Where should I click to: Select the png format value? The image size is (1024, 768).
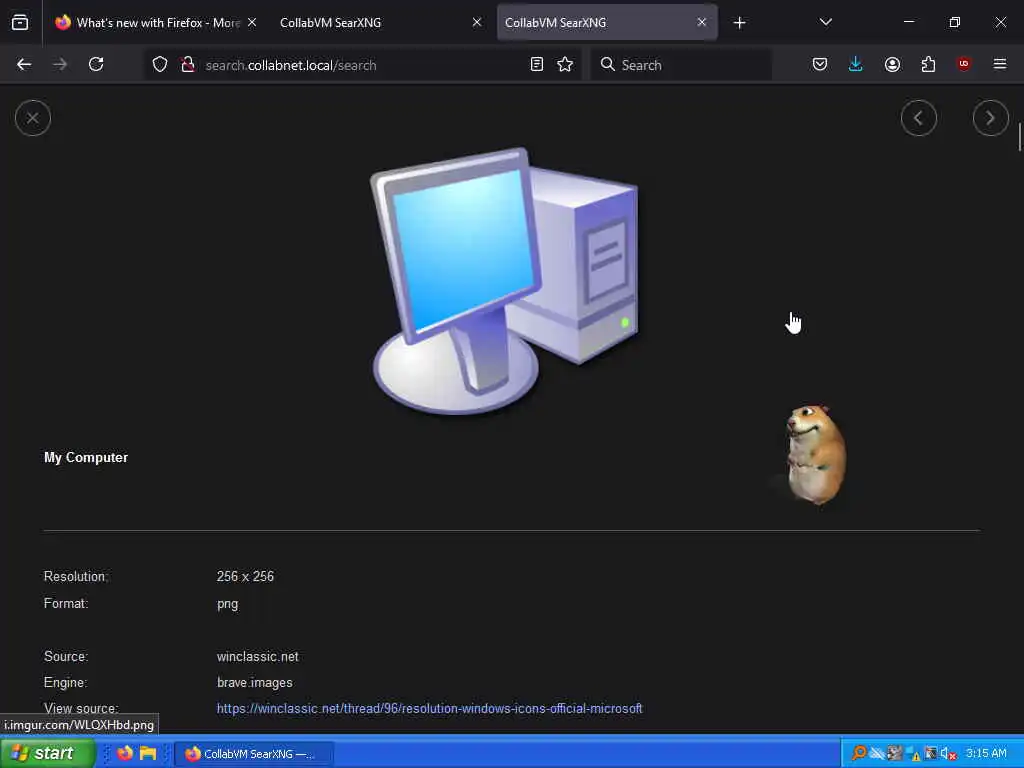pyautogui.click(x=227, y=604)
